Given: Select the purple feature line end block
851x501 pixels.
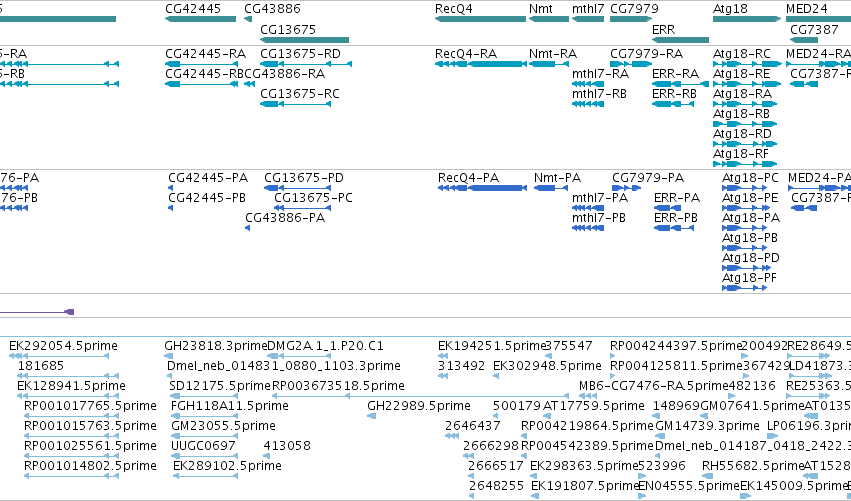Looking at the screenshot, I should click(69, 312).
